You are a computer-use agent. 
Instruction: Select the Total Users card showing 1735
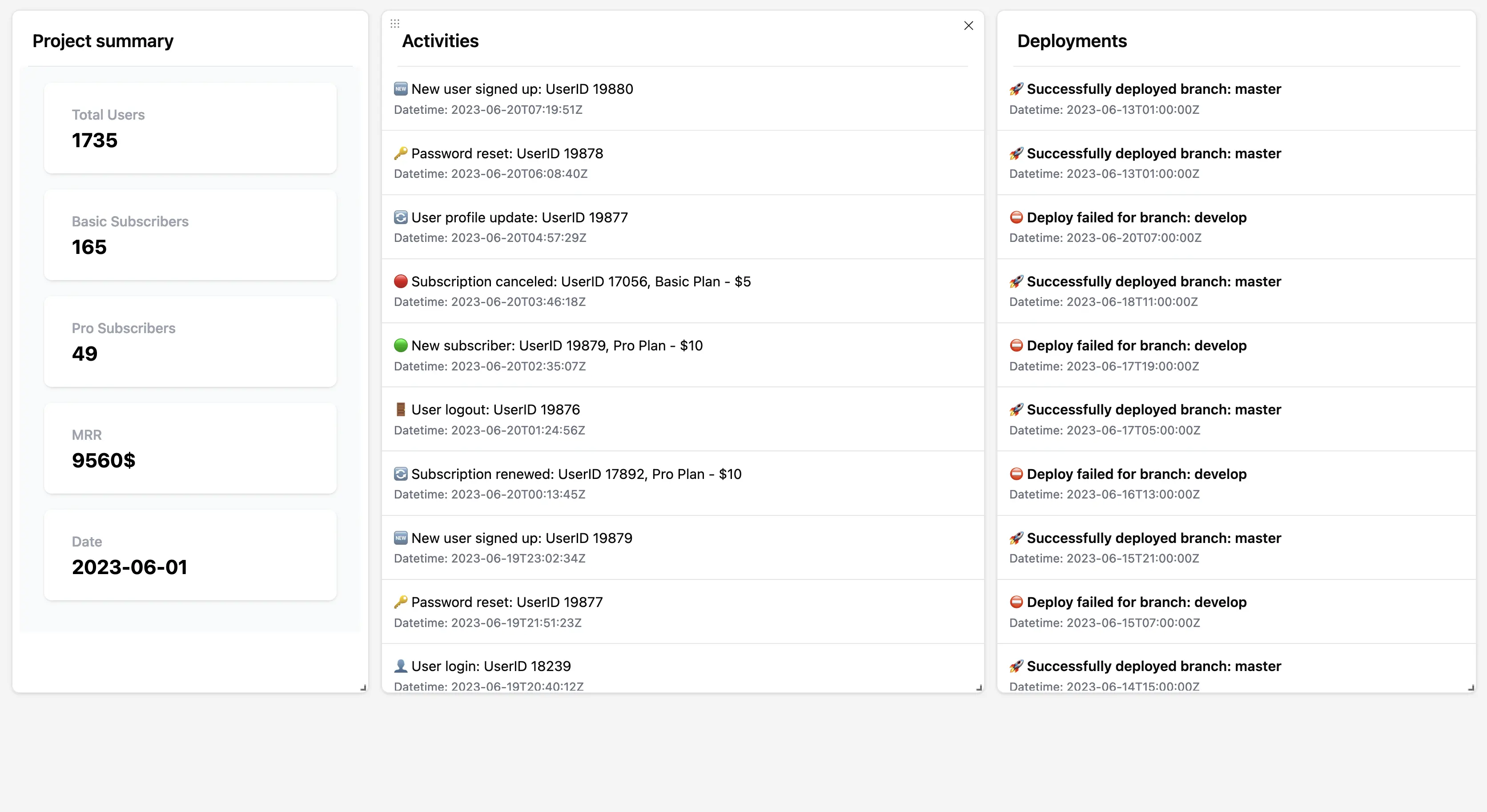[190, 128]
